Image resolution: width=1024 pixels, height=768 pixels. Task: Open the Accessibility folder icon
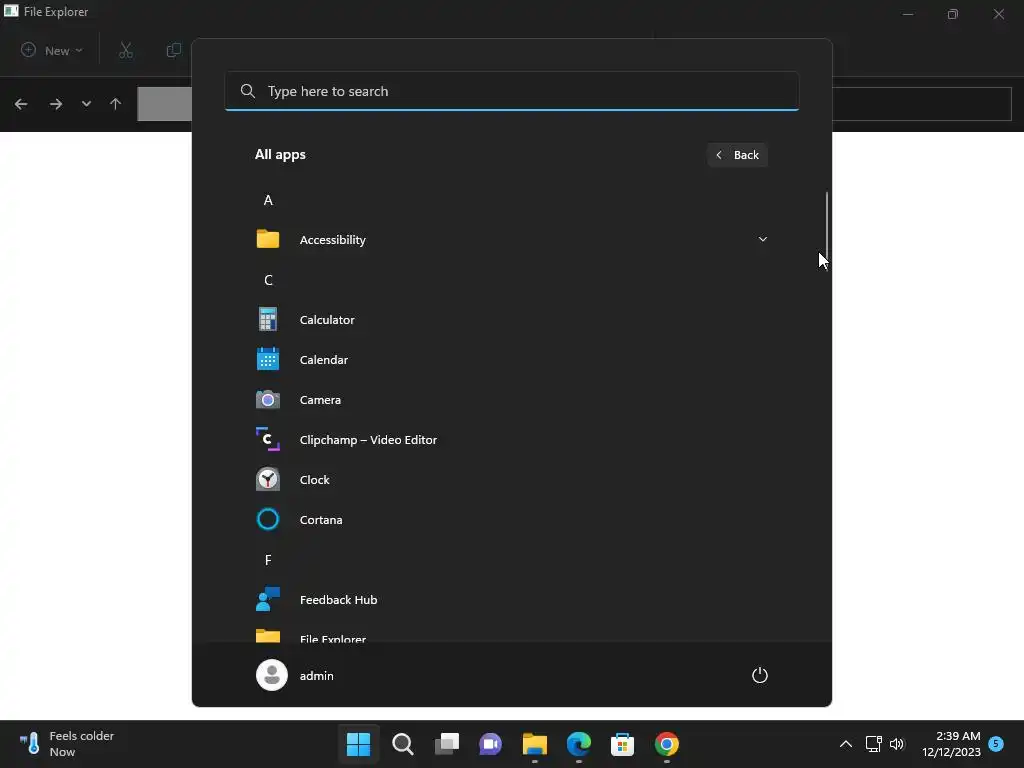268,239
